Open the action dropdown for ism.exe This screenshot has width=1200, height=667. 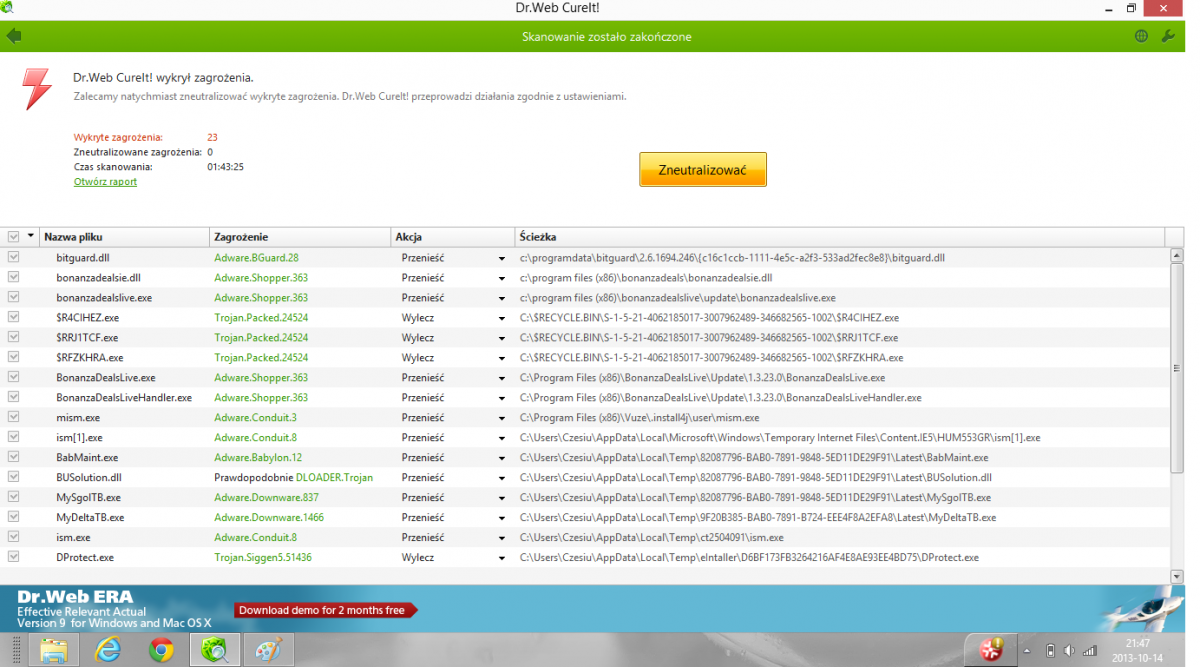click(502, 538)
